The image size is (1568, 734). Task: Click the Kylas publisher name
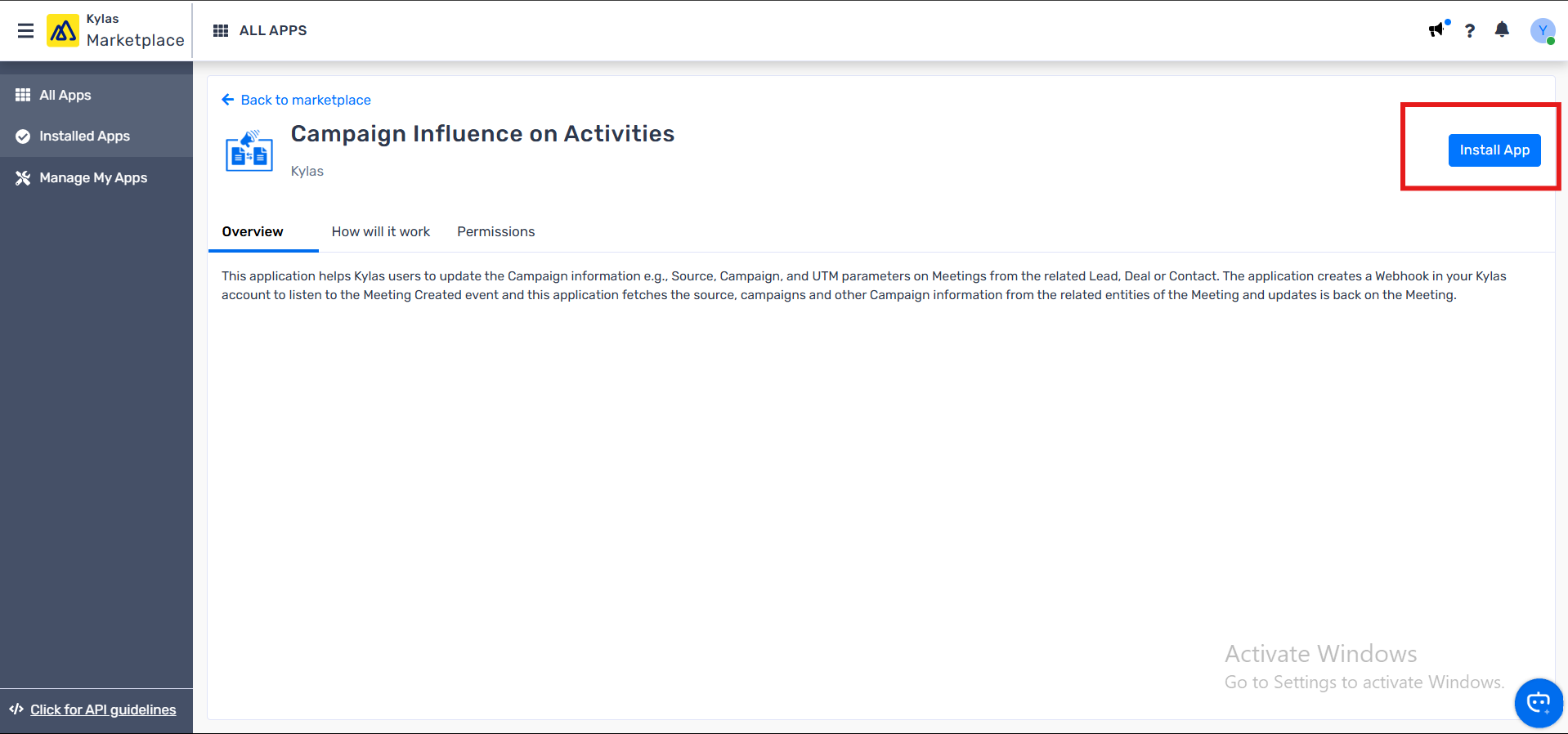307,172
